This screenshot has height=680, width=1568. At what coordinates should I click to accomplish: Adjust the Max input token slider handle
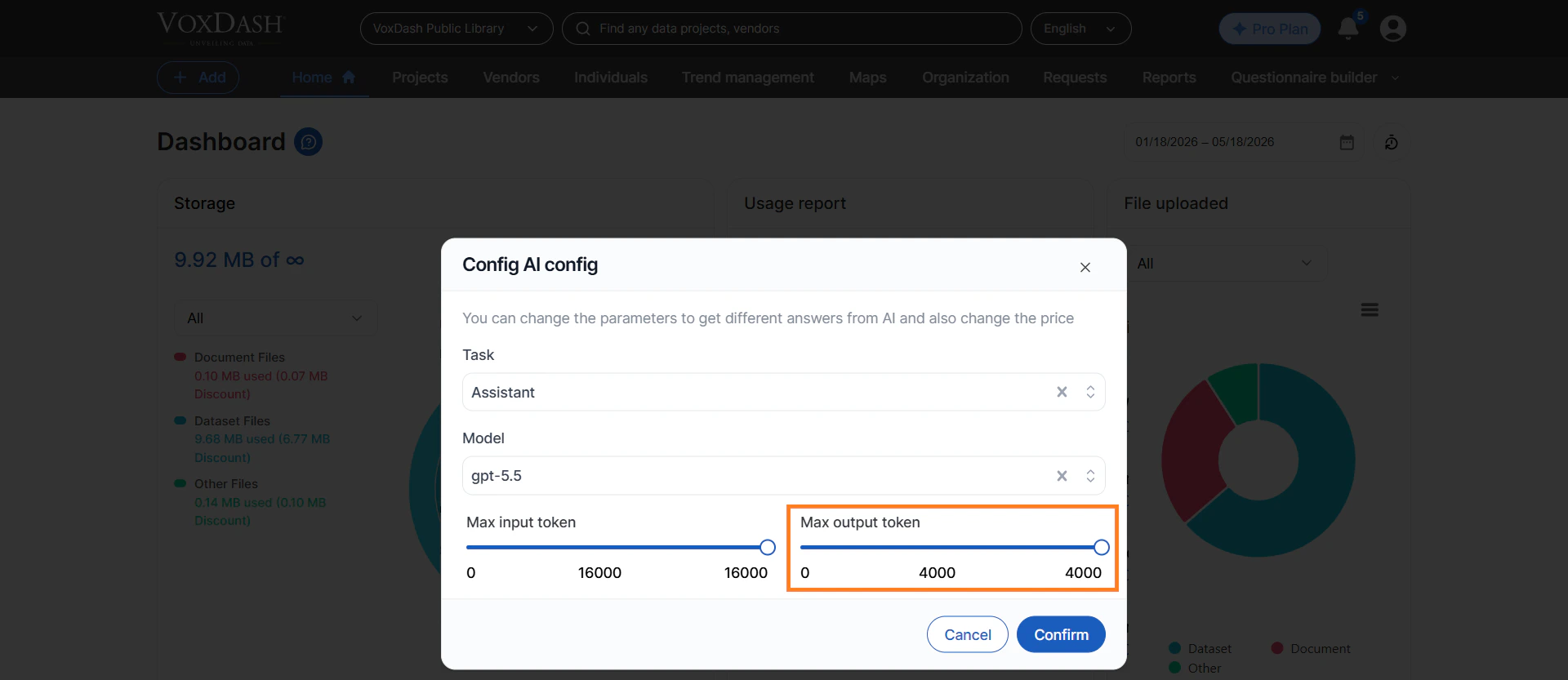pyautogui.click(x=768, y=547)
